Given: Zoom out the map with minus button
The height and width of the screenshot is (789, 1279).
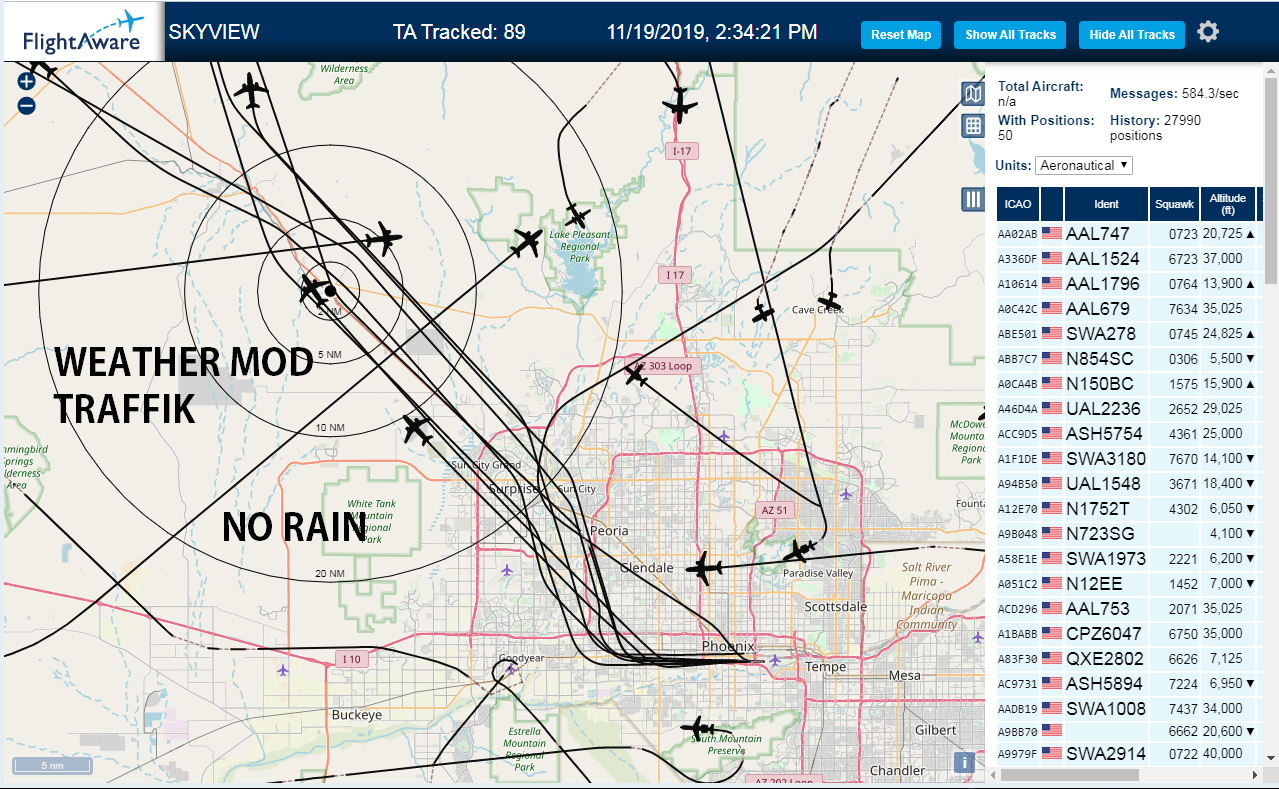Looking at the screenshot, I should tap(27, 106).
